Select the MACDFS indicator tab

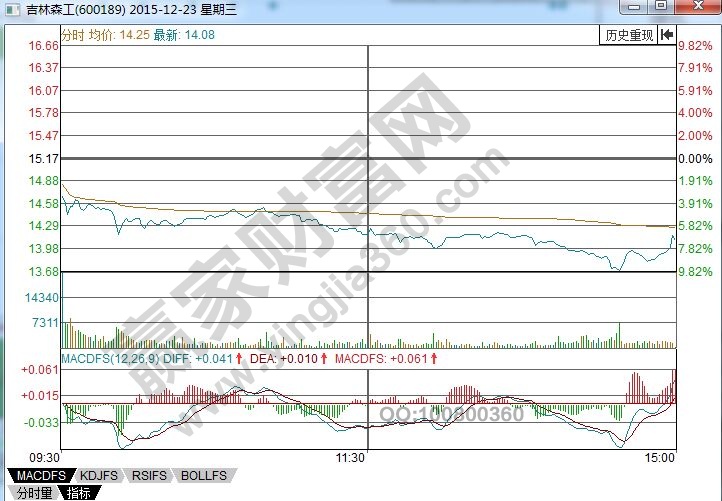42,475
